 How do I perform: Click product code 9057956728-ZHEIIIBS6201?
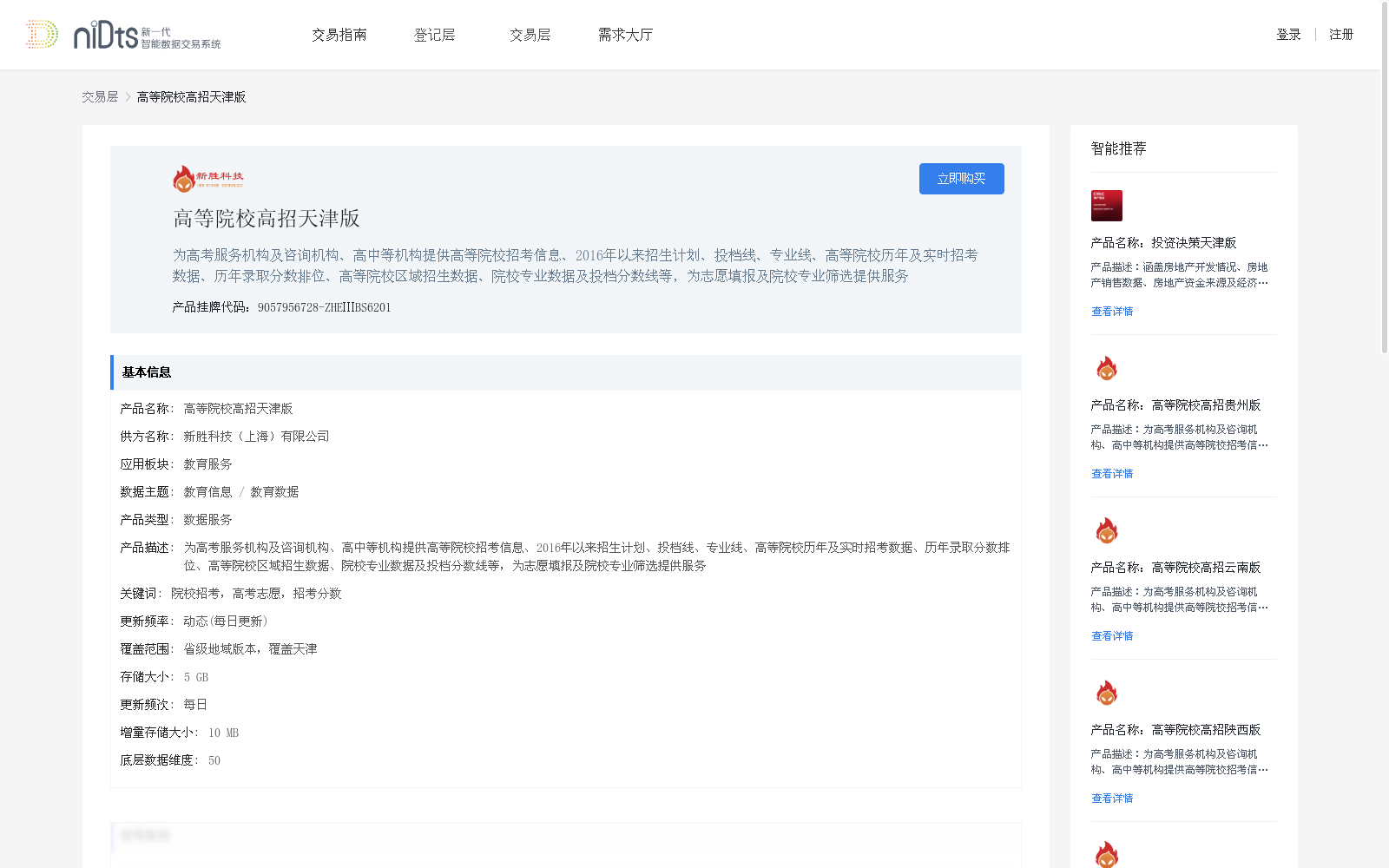coord(324,307)
